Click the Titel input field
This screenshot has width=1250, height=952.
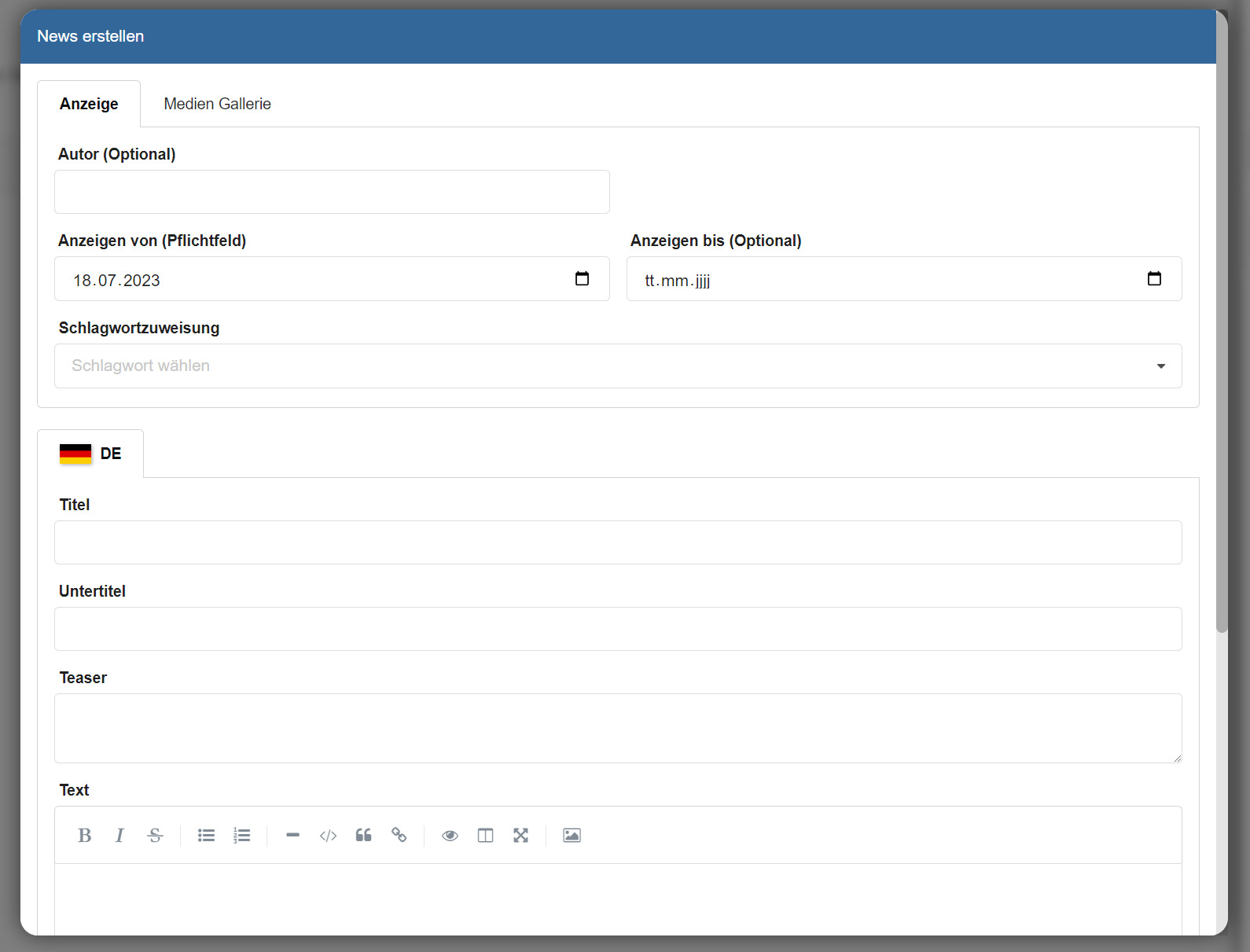pyautogui.click(x=617, y=542)
